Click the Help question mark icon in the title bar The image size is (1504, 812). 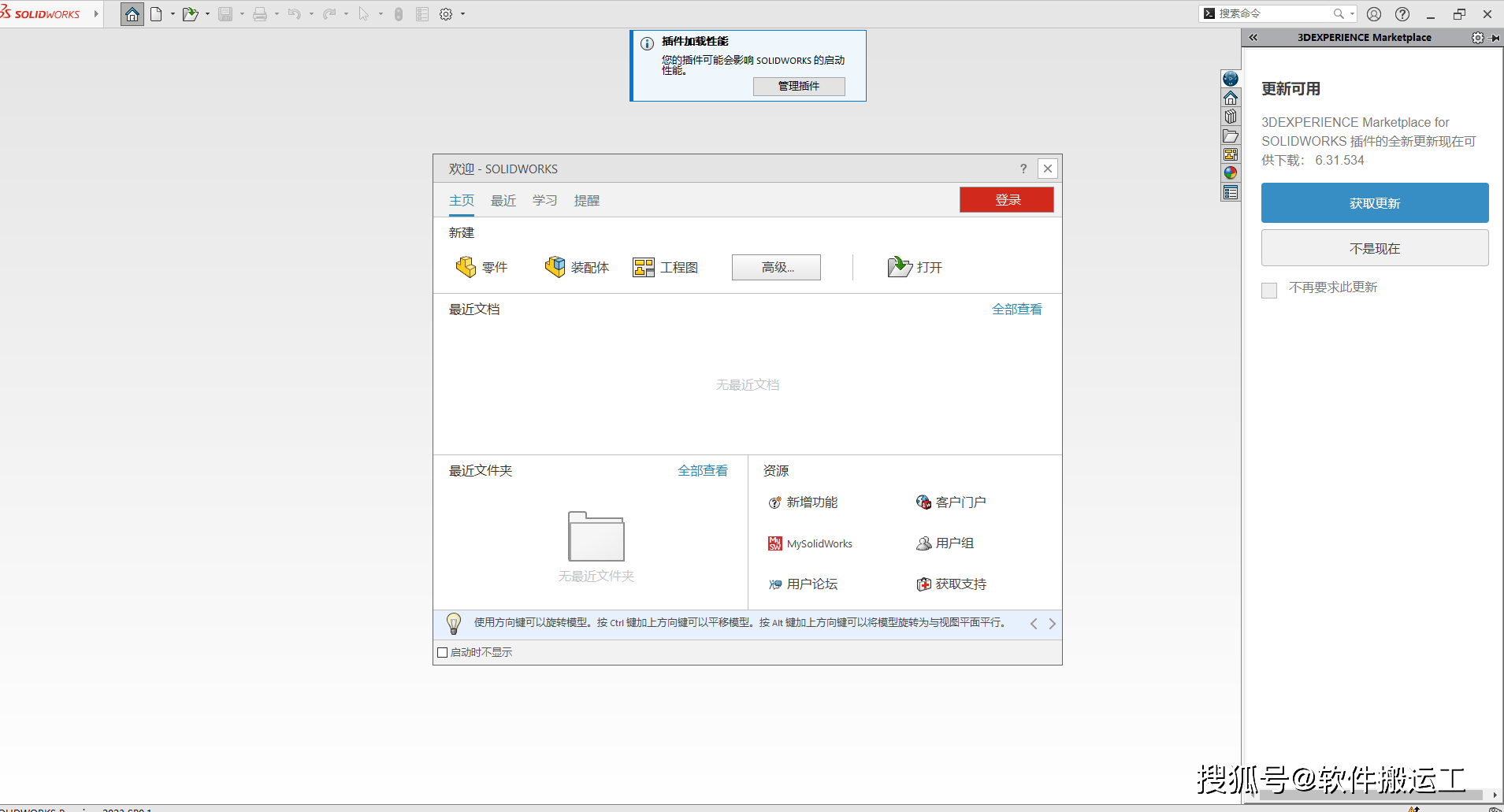(1402, 14)
